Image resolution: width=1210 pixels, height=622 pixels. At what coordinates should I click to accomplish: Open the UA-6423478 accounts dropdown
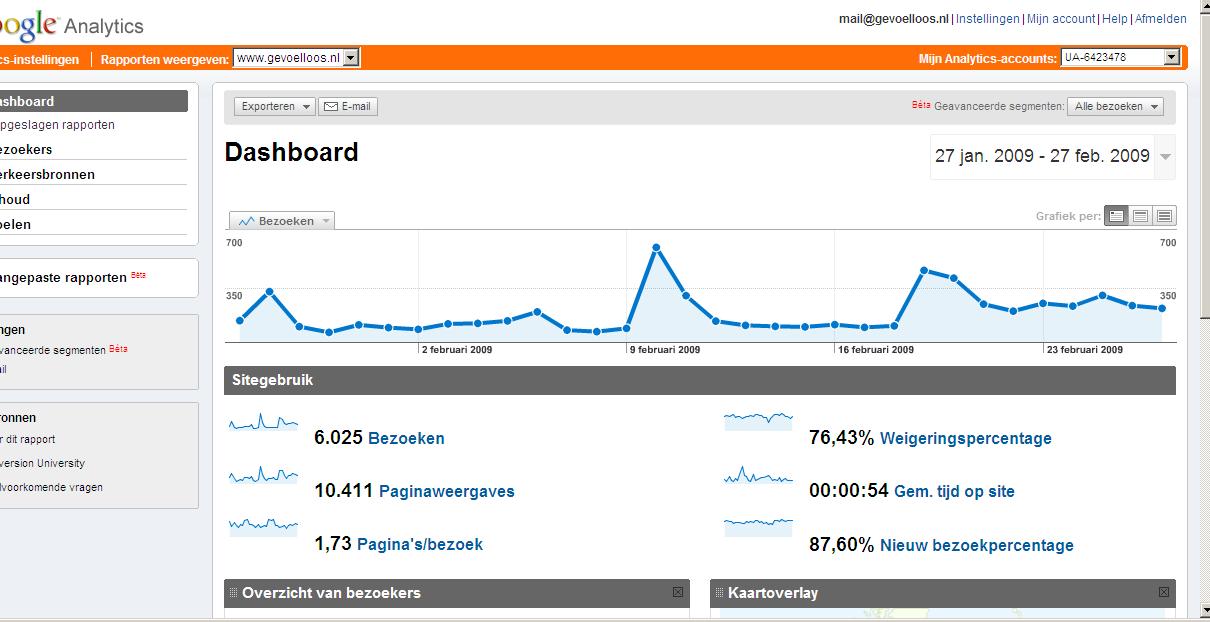(1121, 58)
